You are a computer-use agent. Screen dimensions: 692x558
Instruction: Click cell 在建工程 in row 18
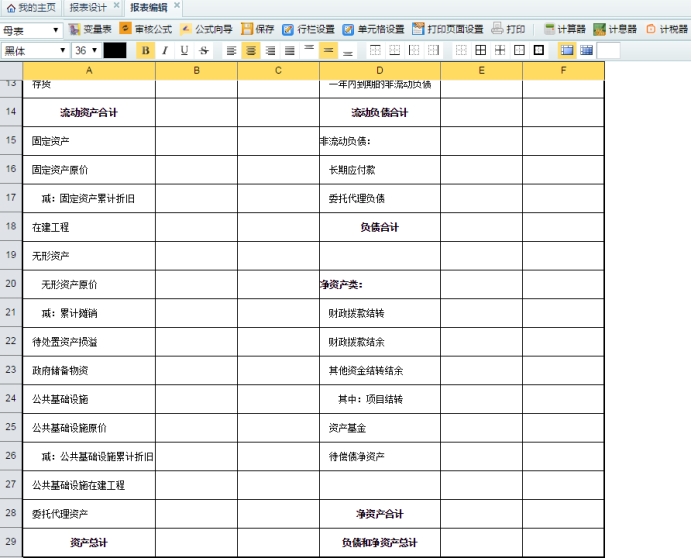[x=89, y=227]
